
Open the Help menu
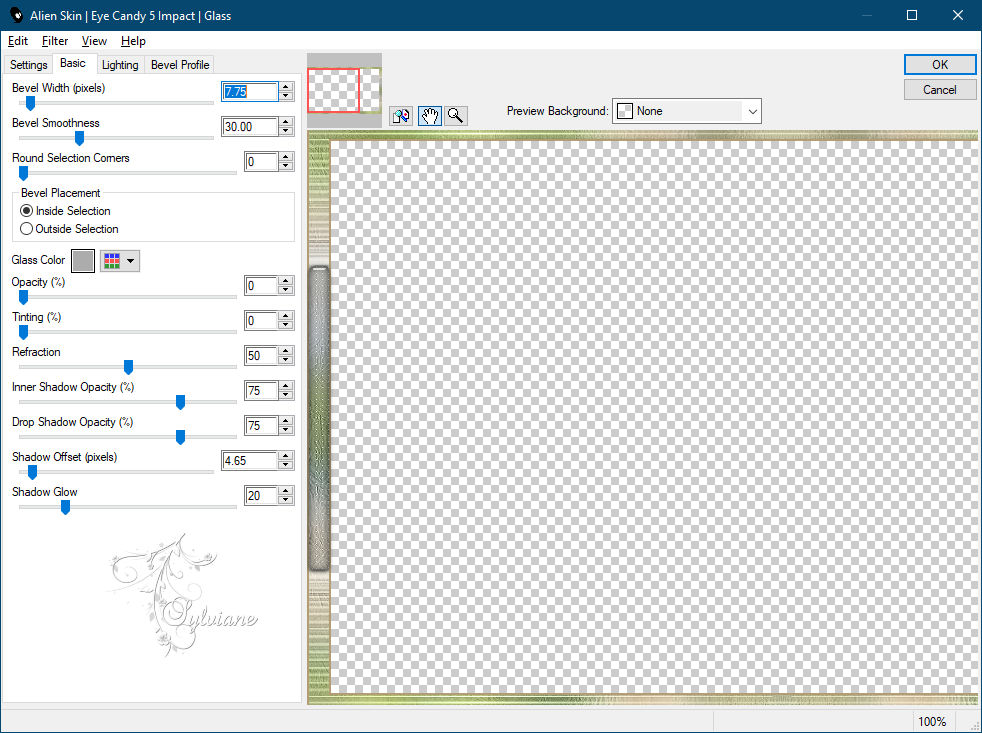(x=133, y=41)
